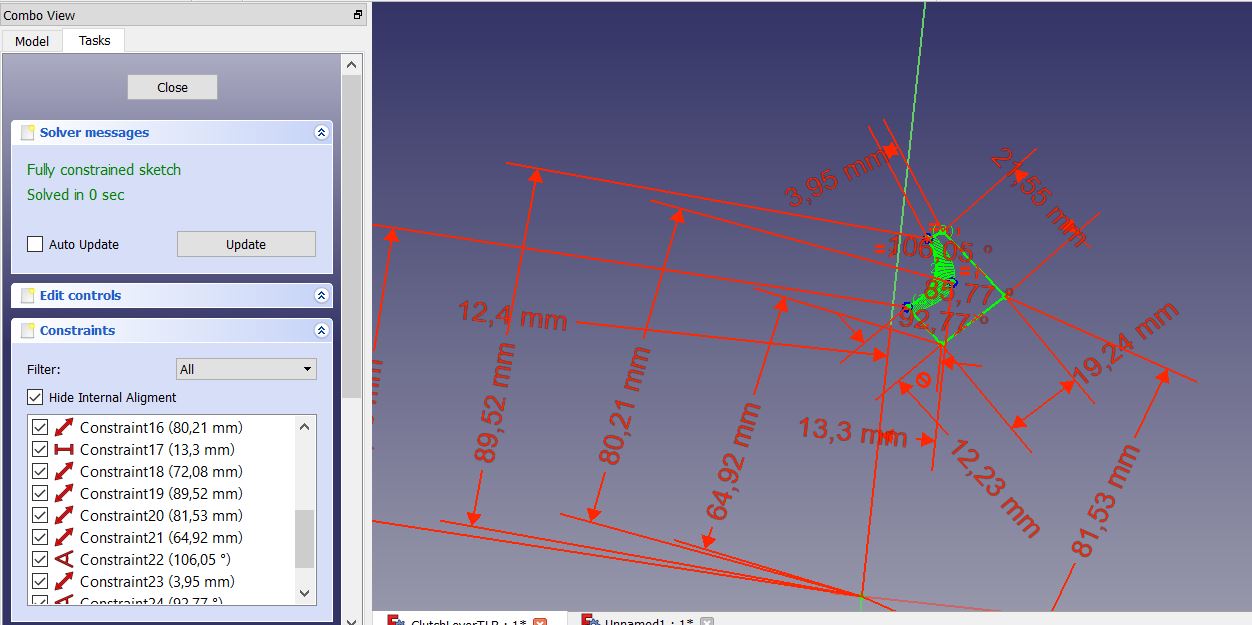
Task: Float the Combo View panel
Action: [358, 15]
